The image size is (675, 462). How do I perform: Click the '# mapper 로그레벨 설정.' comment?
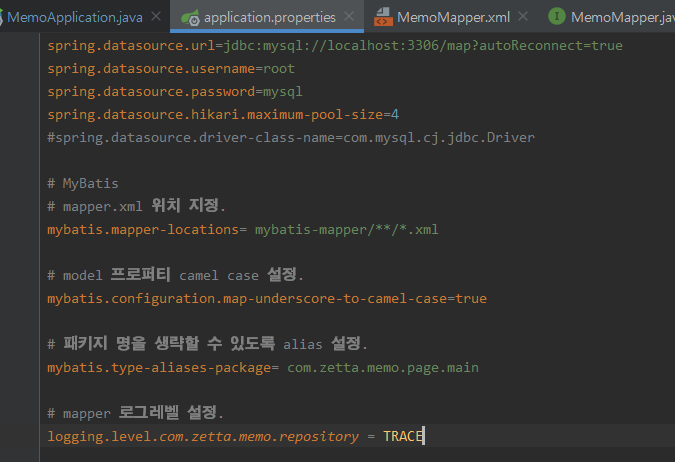pyautogui.click(x=135, y=413)
